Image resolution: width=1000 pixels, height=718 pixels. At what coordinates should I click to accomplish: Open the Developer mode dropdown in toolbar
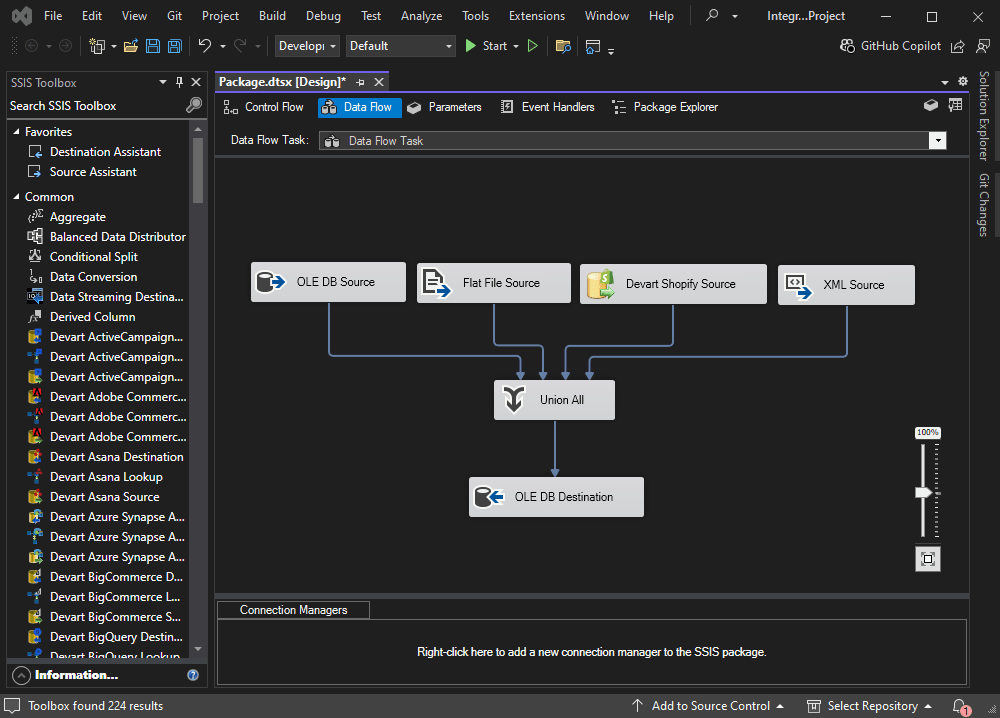point(307,46)
